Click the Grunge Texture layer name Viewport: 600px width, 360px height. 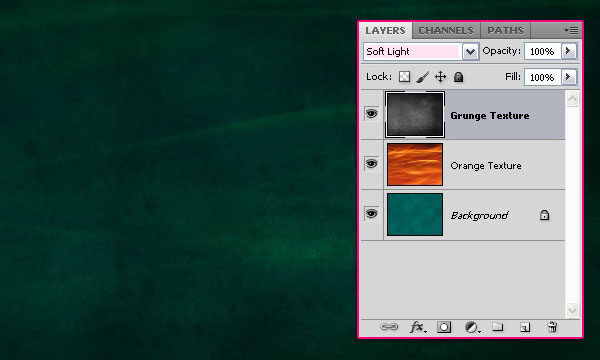[x=490, y=116]
